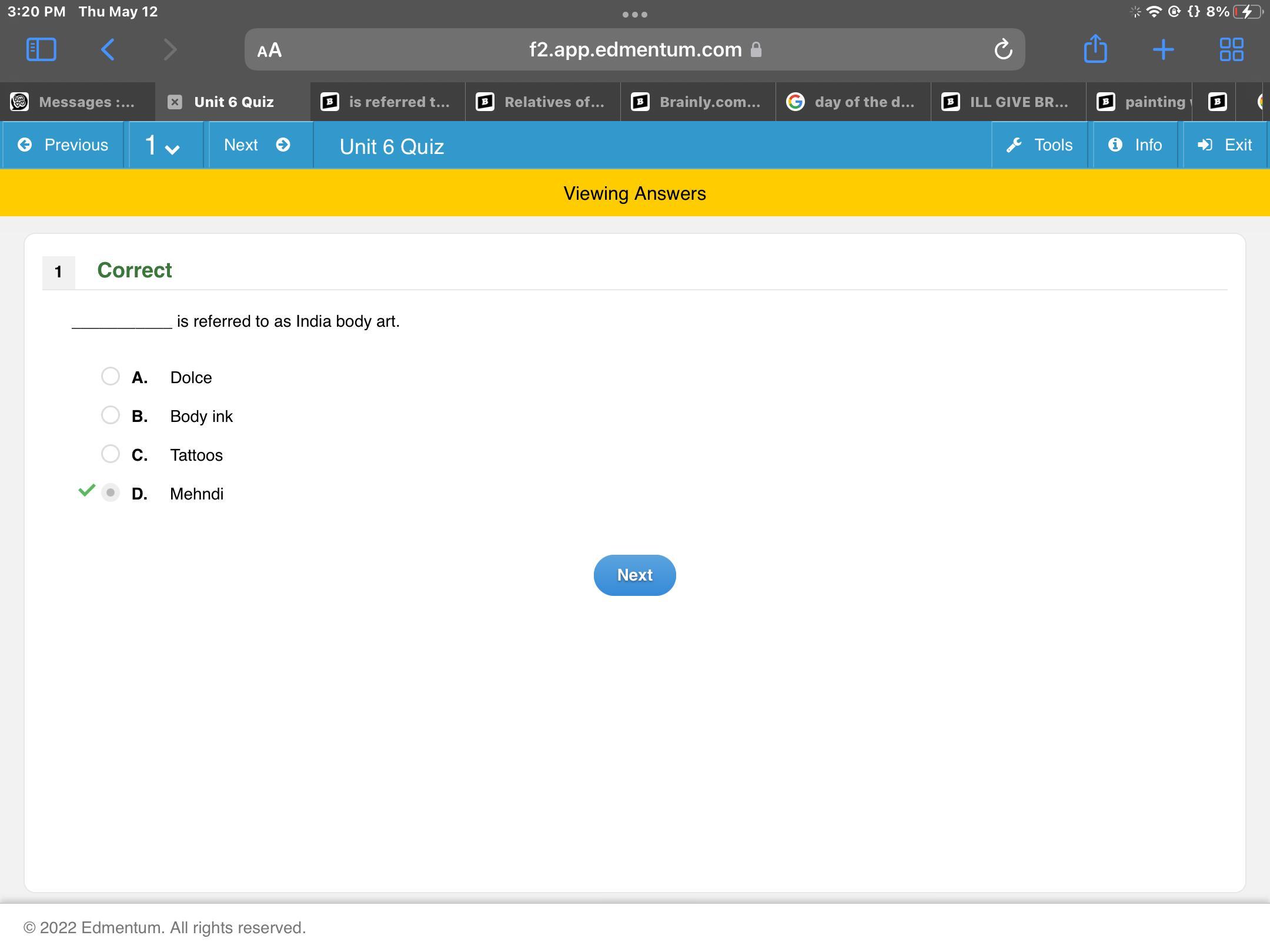
Task: Open the Info panel
Action: point(1135,145)
